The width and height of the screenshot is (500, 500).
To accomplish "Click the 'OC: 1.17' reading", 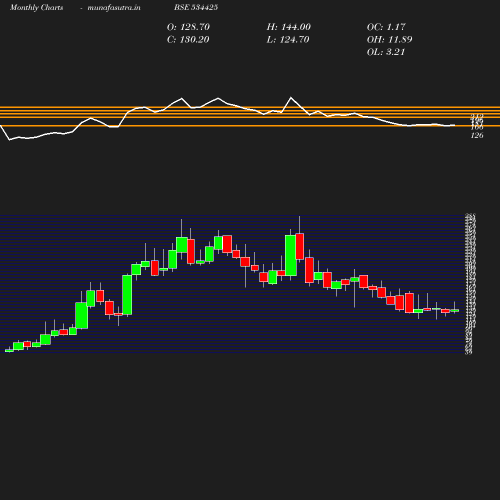I will (386, 27).
